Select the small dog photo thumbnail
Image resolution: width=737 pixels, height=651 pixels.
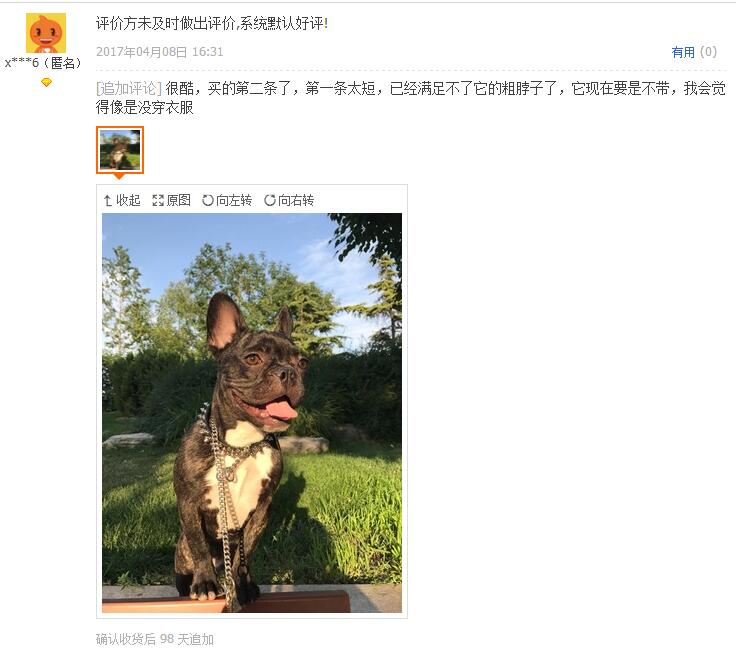point(120,150)
